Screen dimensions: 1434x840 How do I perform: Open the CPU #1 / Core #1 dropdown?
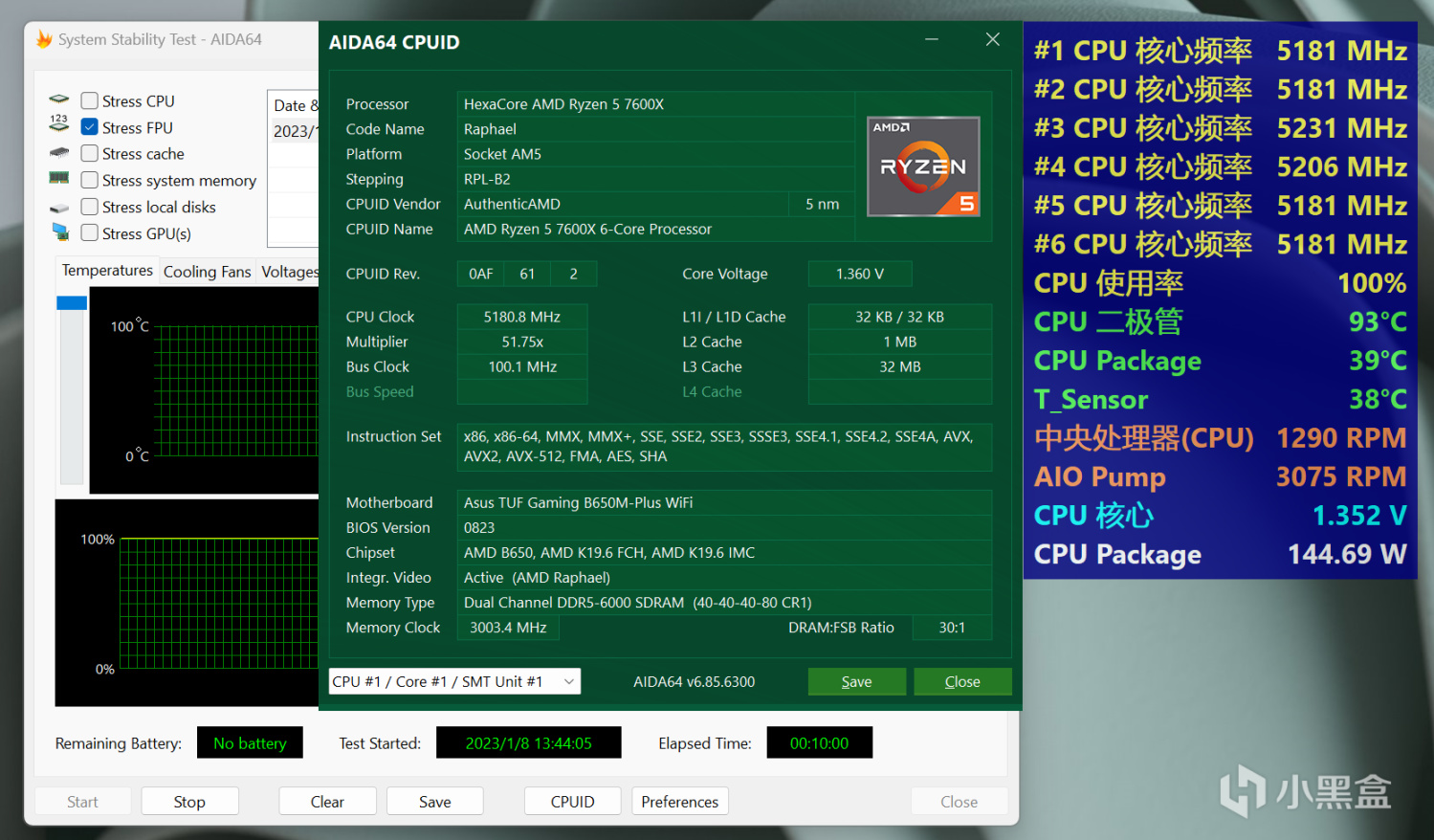[x=454, y=681]
